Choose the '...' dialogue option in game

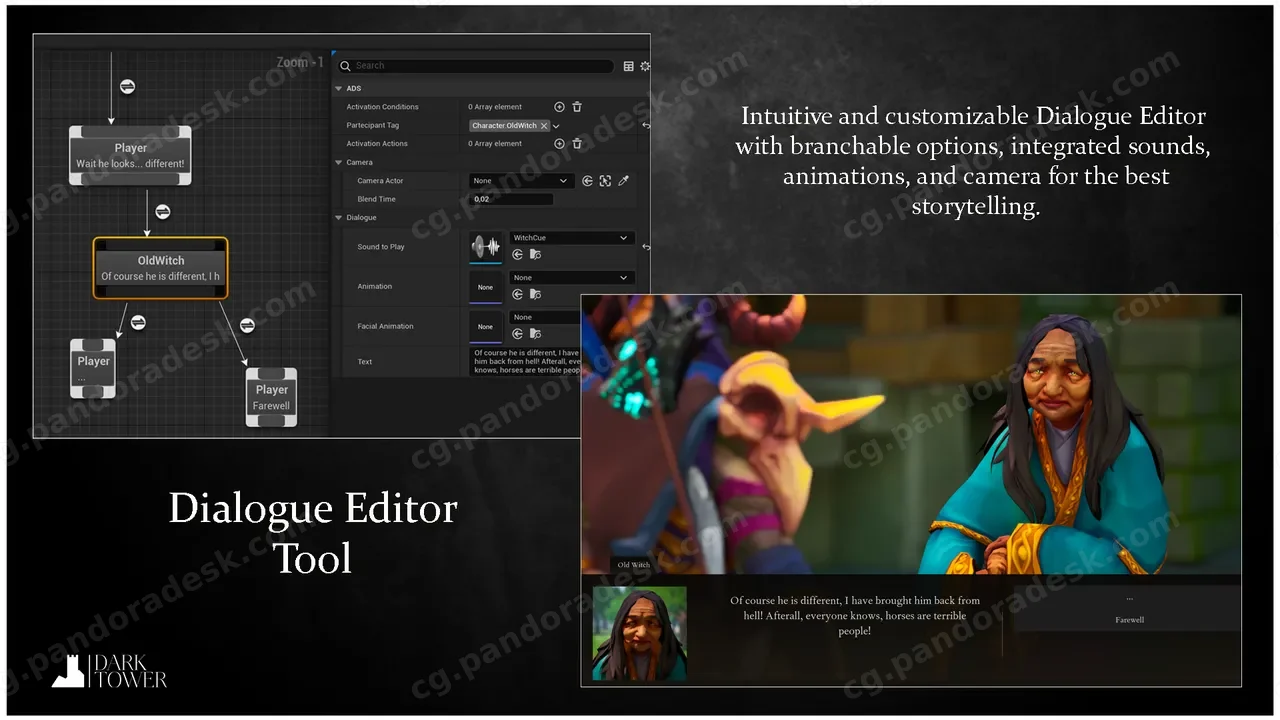pyautogui.click(x=1129, y=598)
